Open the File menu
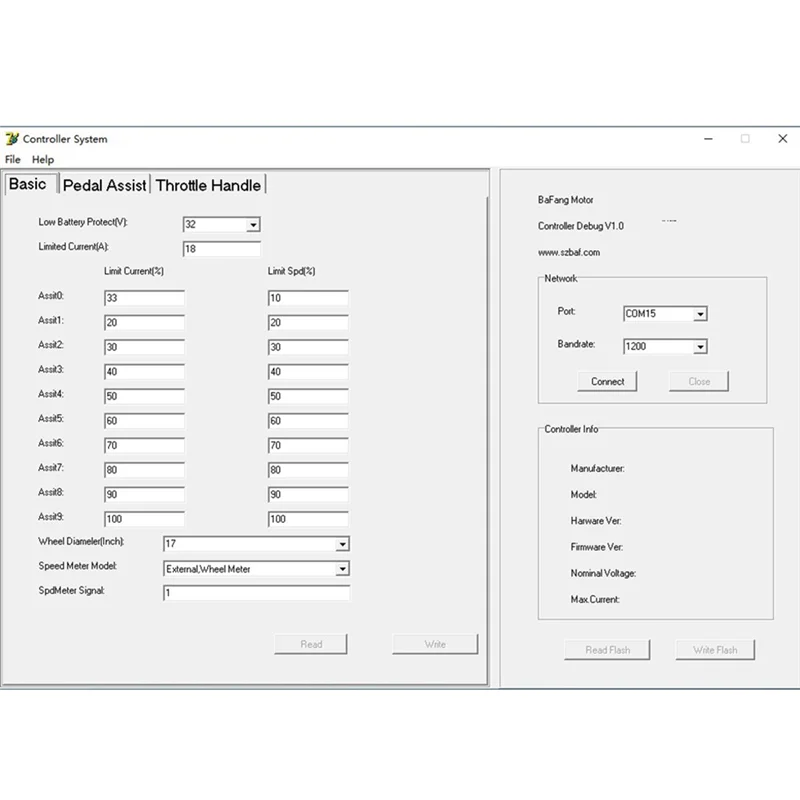The height and width of the screenshot is (800, 800). click(x=12, y=160)
